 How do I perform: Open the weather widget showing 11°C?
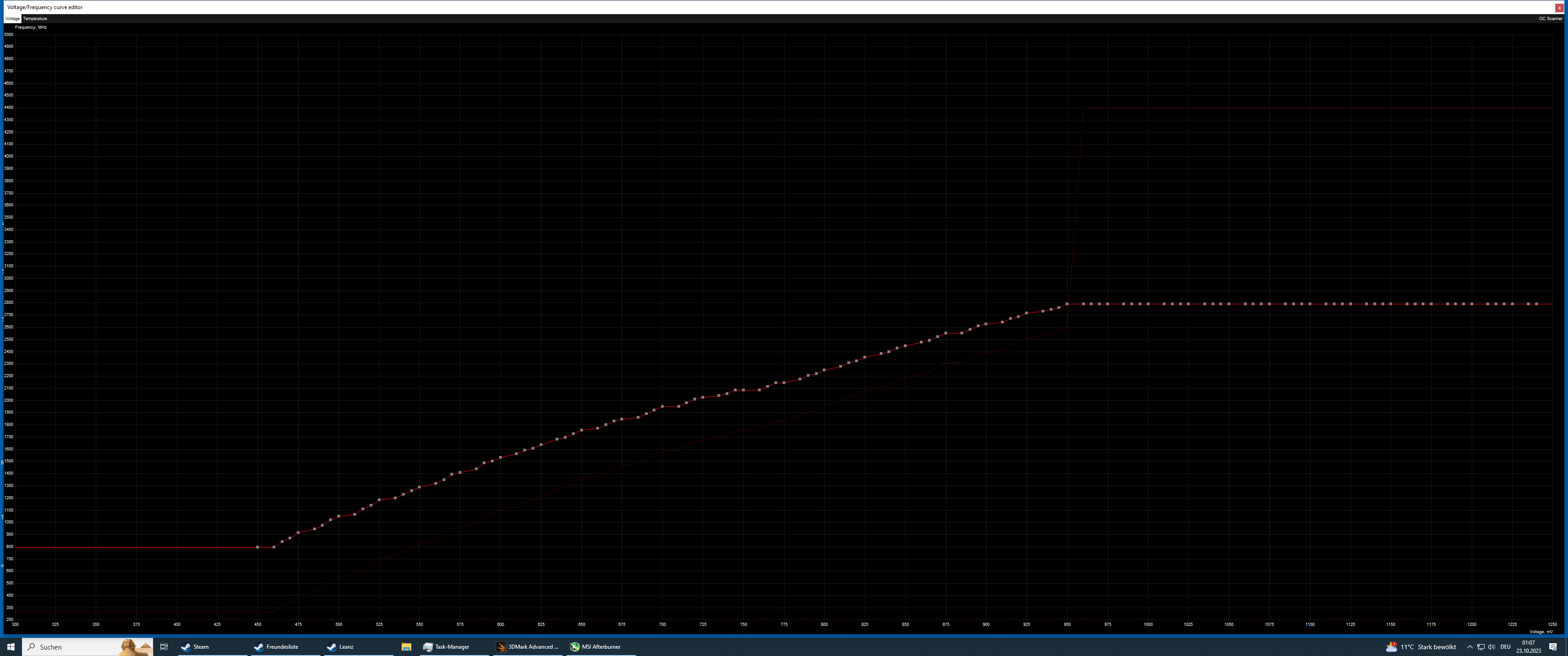pyautogui.click(x=1420, y=647)
